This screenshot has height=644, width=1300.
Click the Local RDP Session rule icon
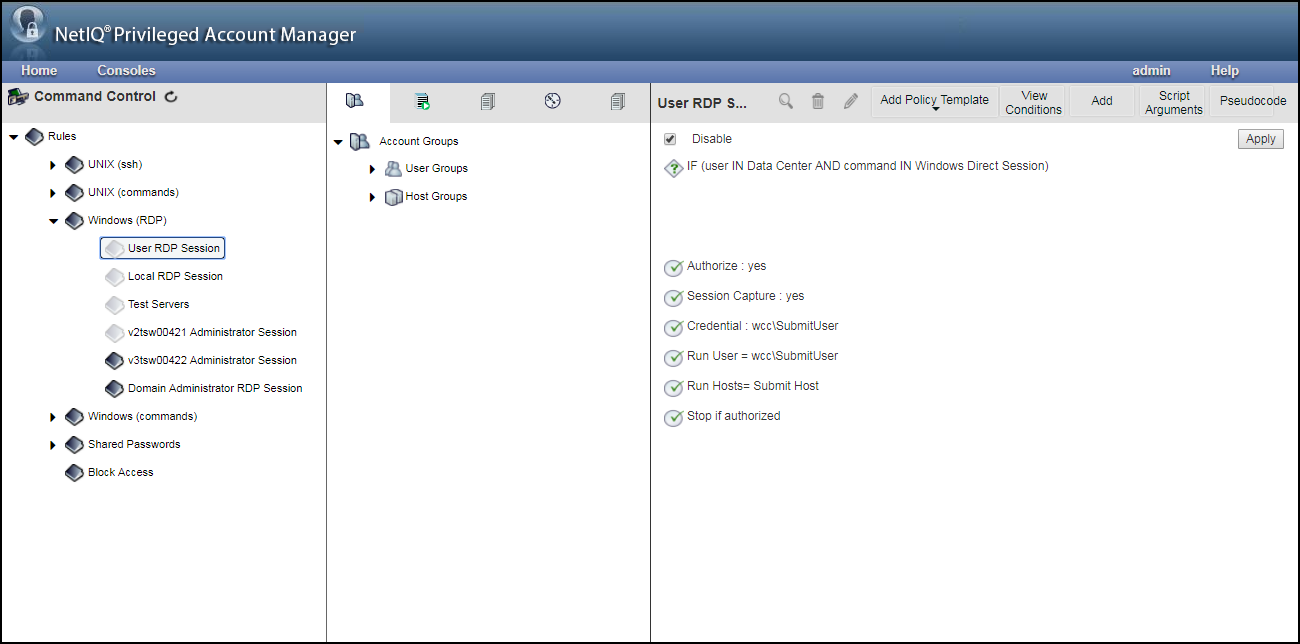(114, 276)
